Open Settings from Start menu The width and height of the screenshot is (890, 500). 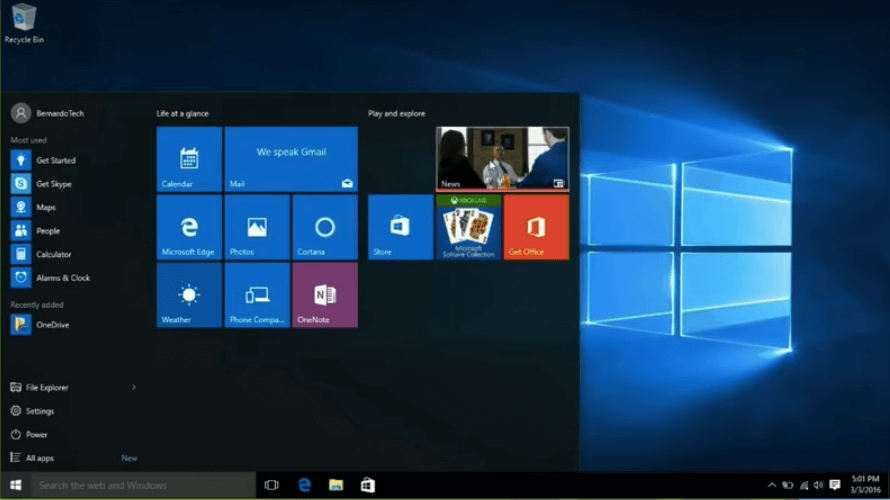pyautogui.click(x=40, y=411)
